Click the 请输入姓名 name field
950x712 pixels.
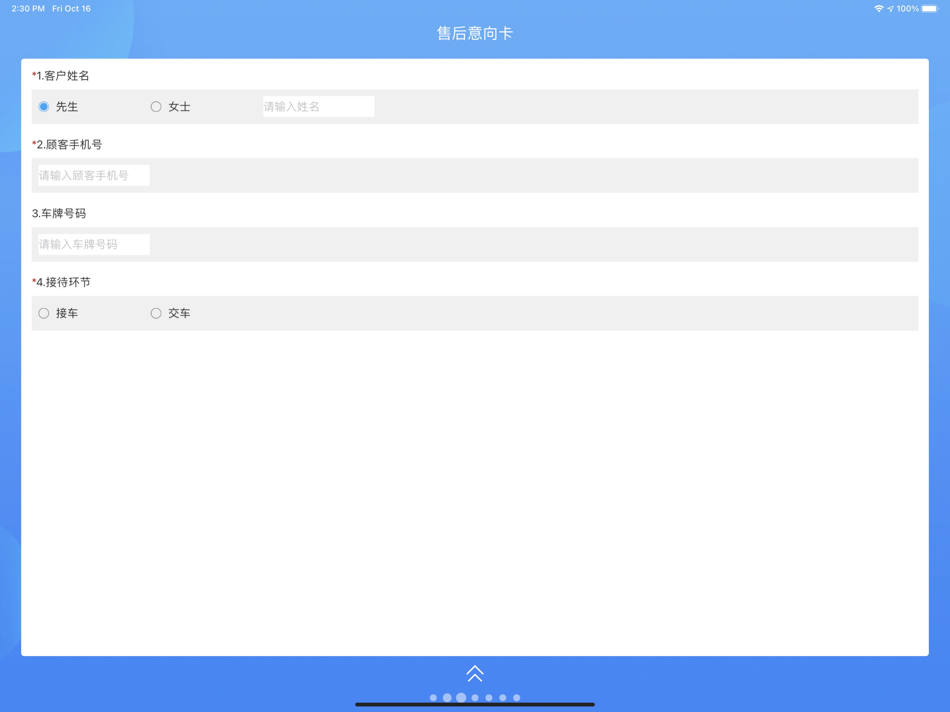pyautogui.click(x=318, y=107)
